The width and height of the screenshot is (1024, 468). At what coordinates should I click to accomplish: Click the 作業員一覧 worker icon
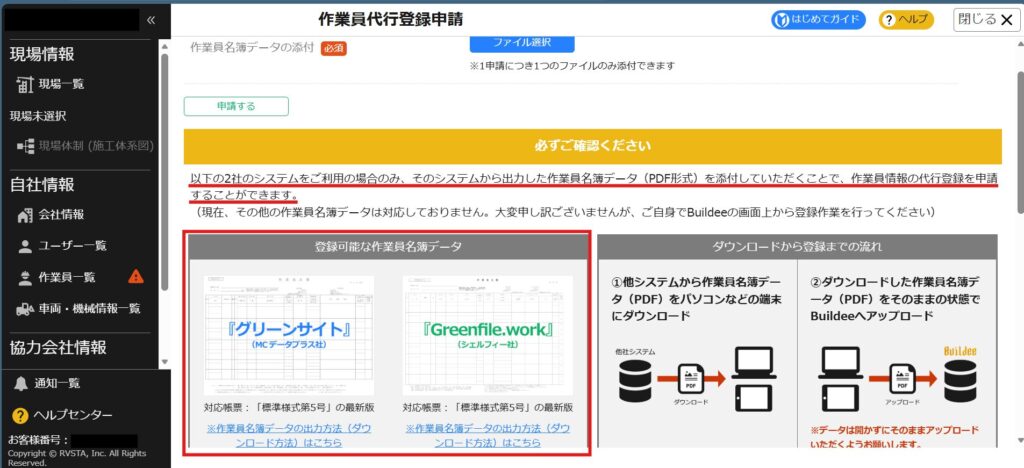tap(25, 277)
